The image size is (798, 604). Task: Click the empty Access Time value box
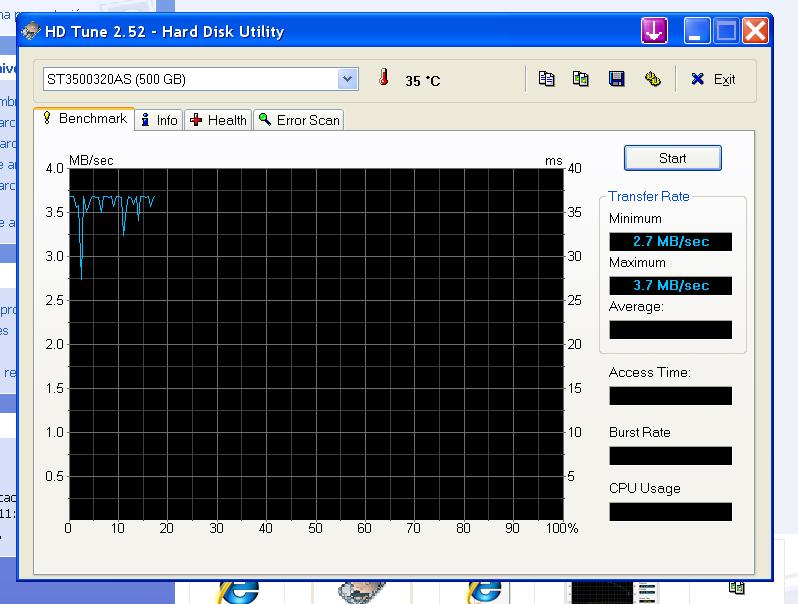[x=670, y=396]
